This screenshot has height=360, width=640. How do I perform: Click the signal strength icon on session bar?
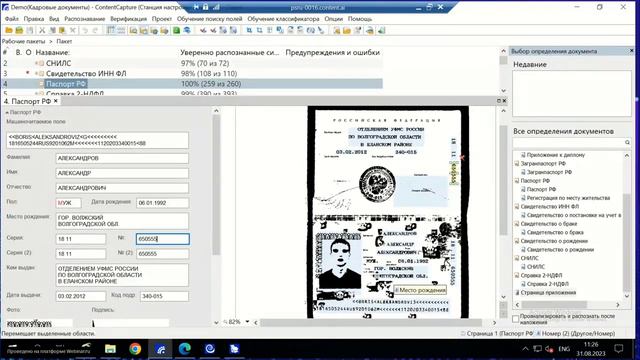[x=216, y=7]
